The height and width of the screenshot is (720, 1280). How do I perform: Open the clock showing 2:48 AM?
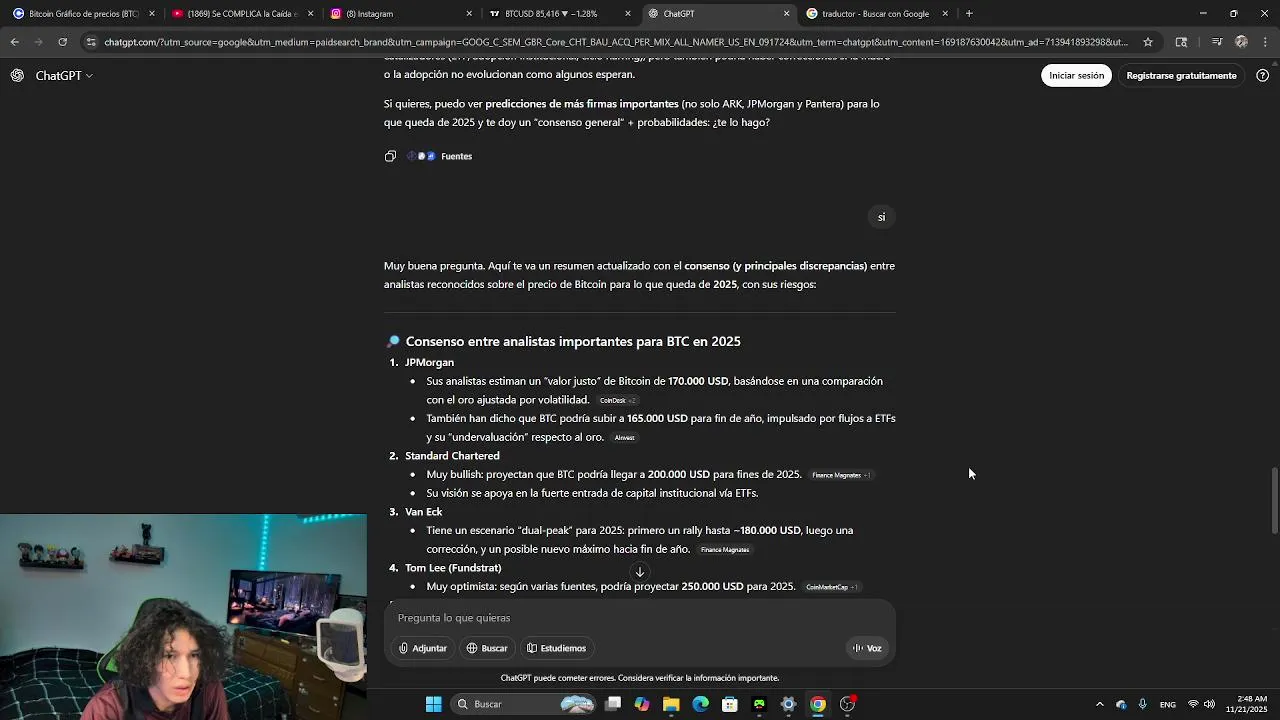pyautogui.click(x=1252, y=704)
